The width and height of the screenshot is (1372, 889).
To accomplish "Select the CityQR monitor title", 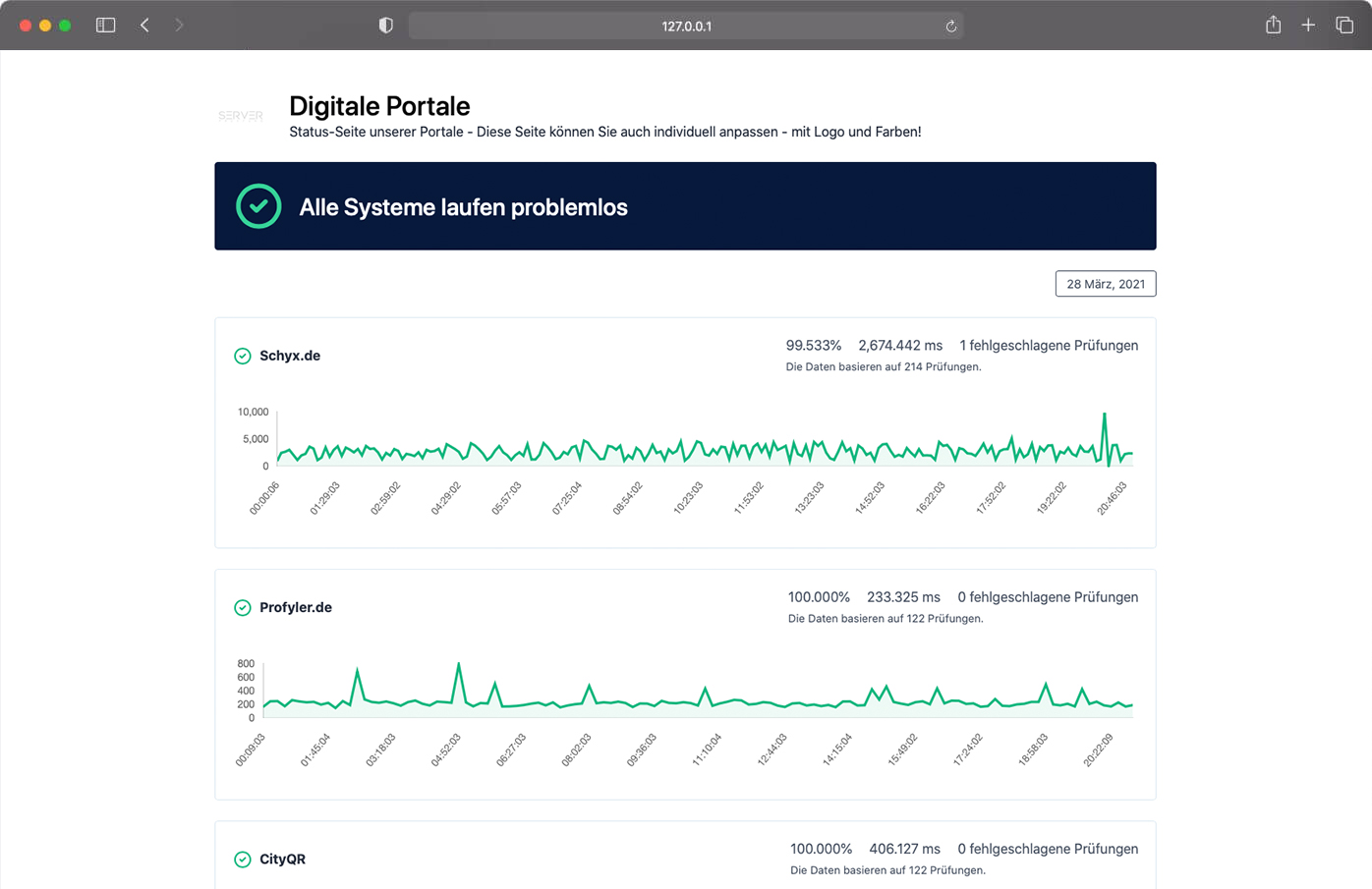I will click(x=282, y=860).
